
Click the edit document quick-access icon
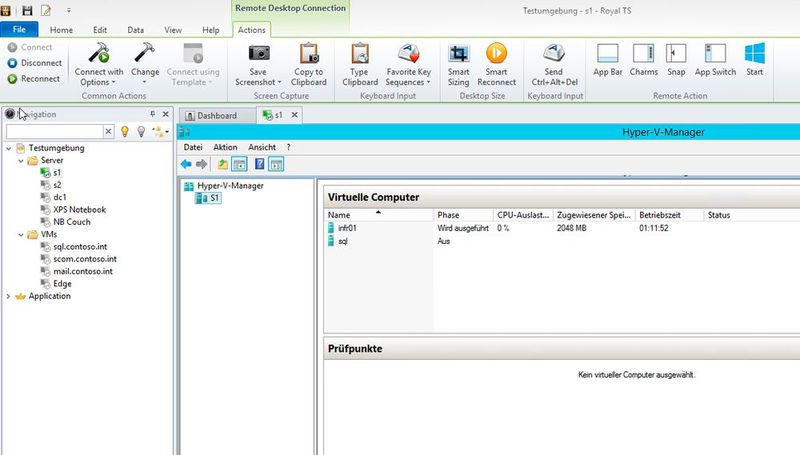[x=46, y=10]
